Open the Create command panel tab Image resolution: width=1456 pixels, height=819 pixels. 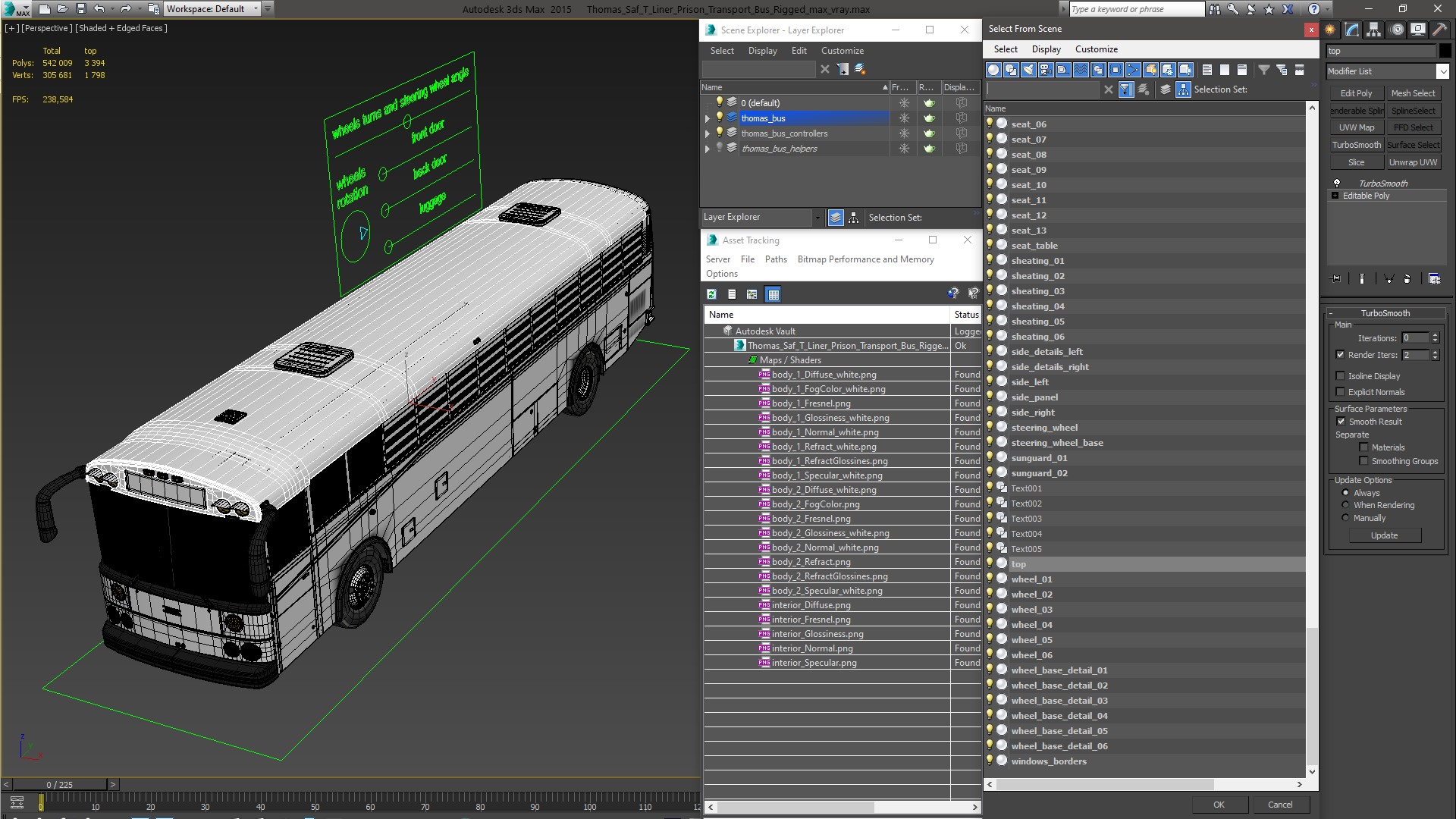(1331, 30)
